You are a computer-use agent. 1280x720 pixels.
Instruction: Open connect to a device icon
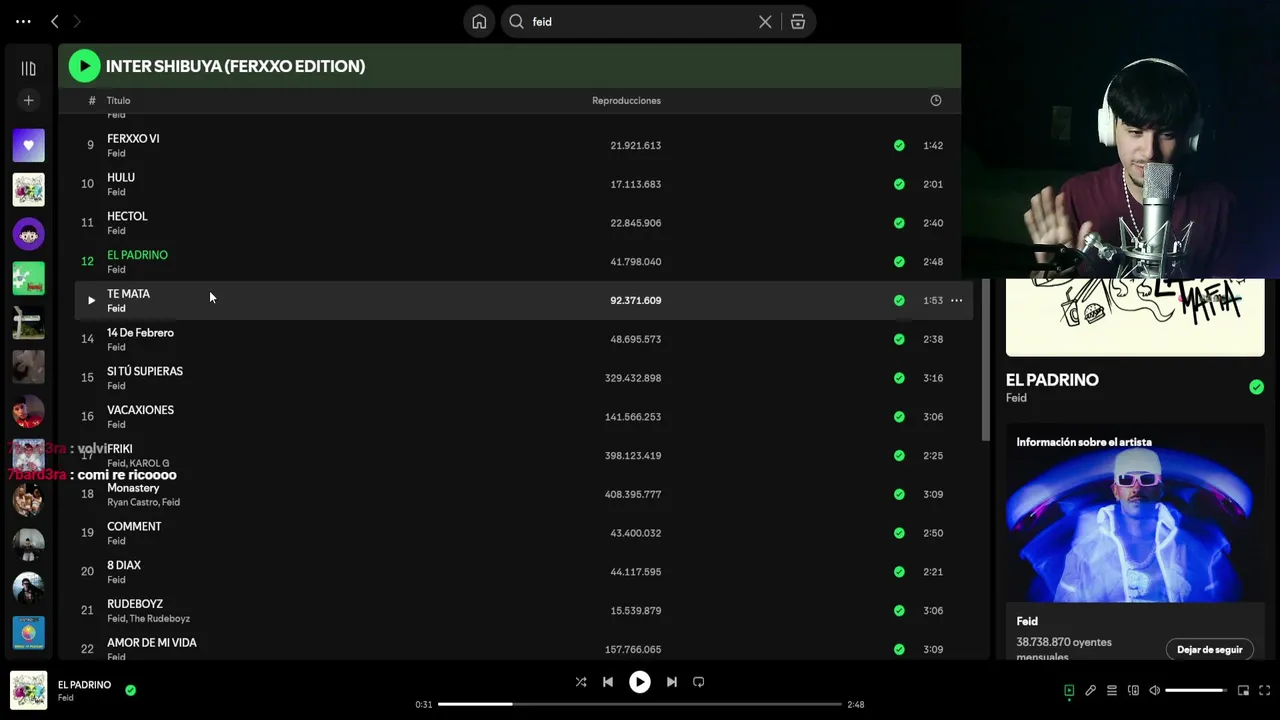1133,690
